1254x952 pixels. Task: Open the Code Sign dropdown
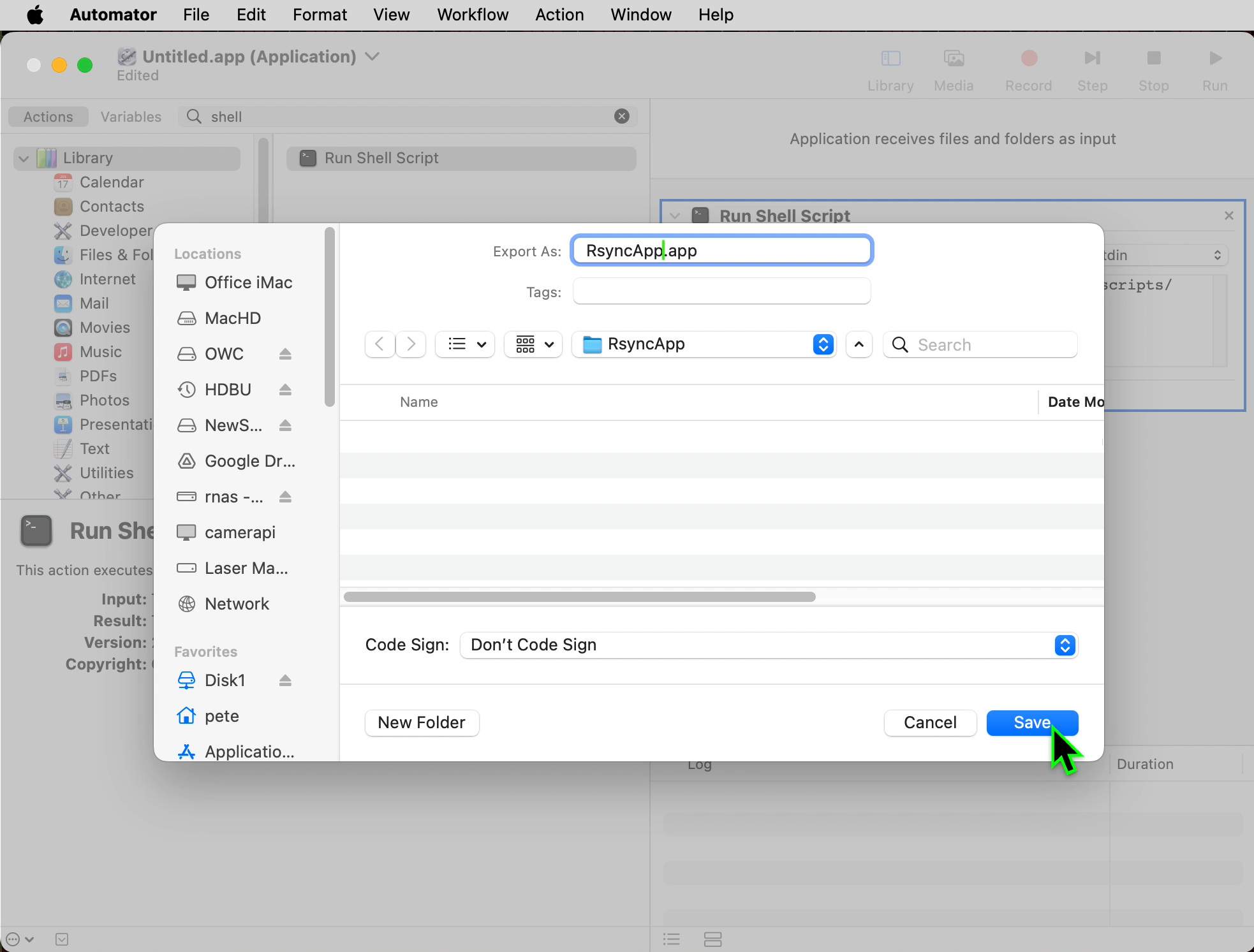(769, 645)
